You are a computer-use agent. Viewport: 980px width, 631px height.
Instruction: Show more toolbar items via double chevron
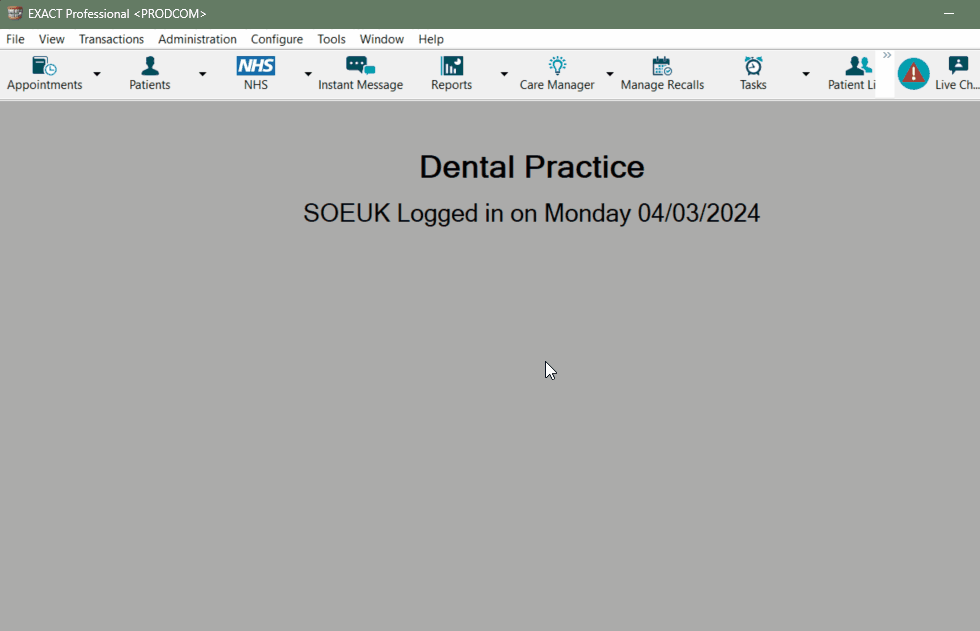(x=886, y=56)
